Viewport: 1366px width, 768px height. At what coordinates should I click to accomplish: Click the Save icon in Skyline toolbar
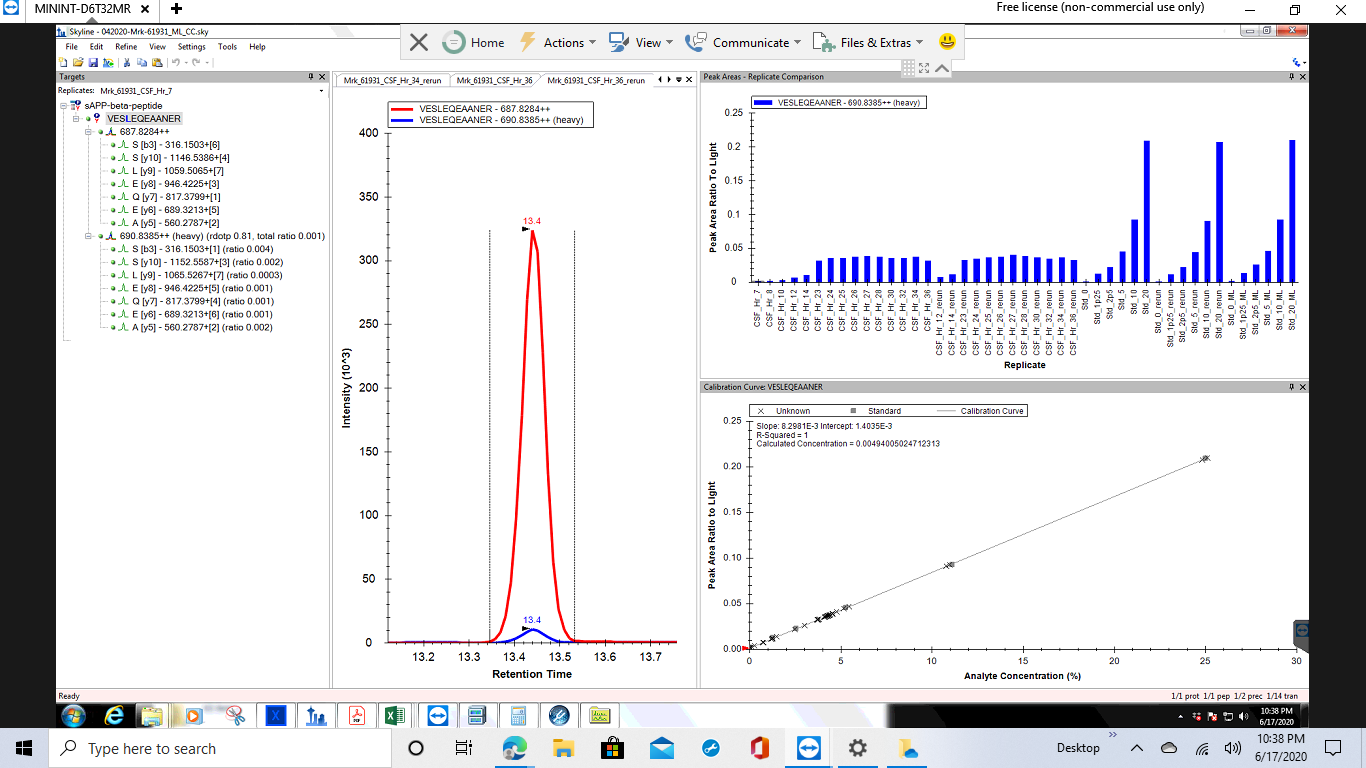pos(93,62)
